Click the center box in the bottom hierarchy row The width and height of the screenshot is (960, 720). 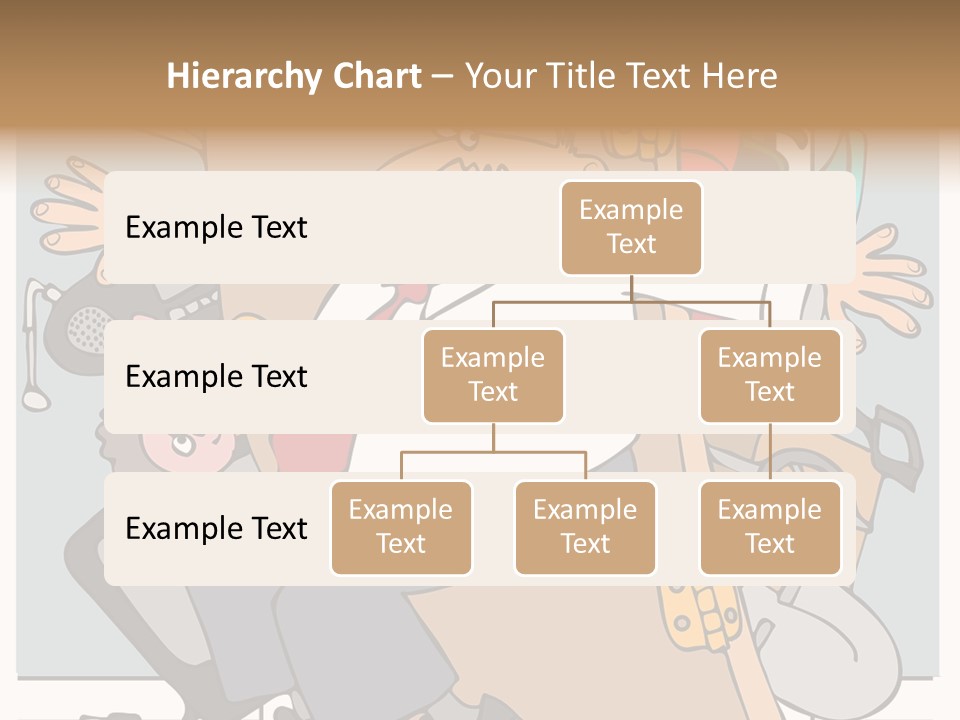(x=585, y=528)
